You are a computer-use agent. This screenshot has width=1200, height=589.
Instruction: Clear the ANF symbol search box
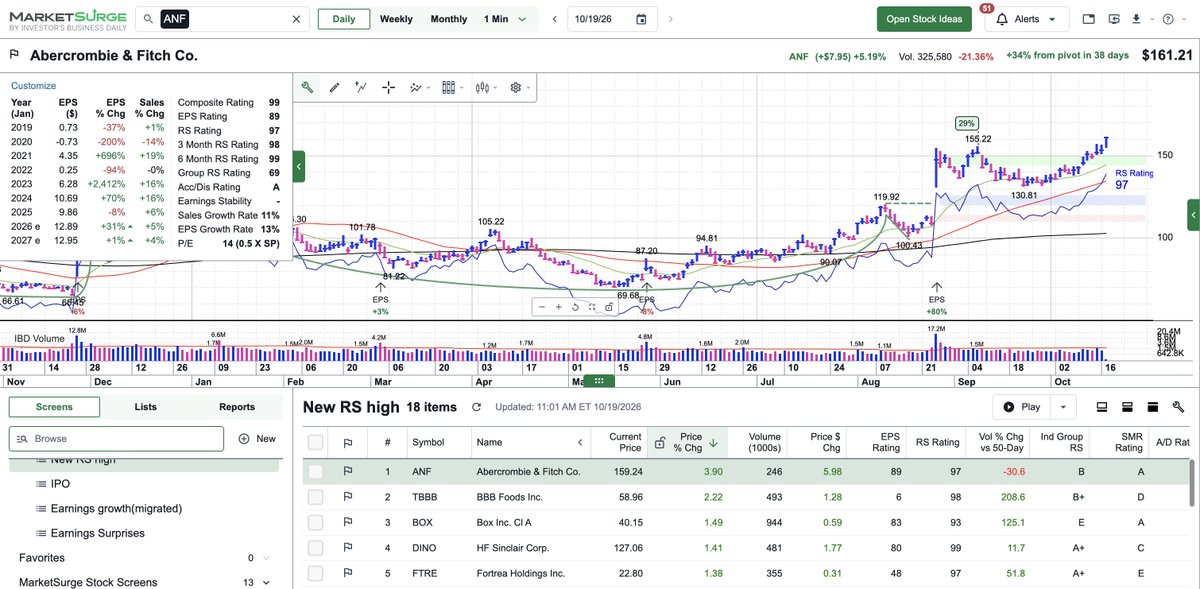296,19
